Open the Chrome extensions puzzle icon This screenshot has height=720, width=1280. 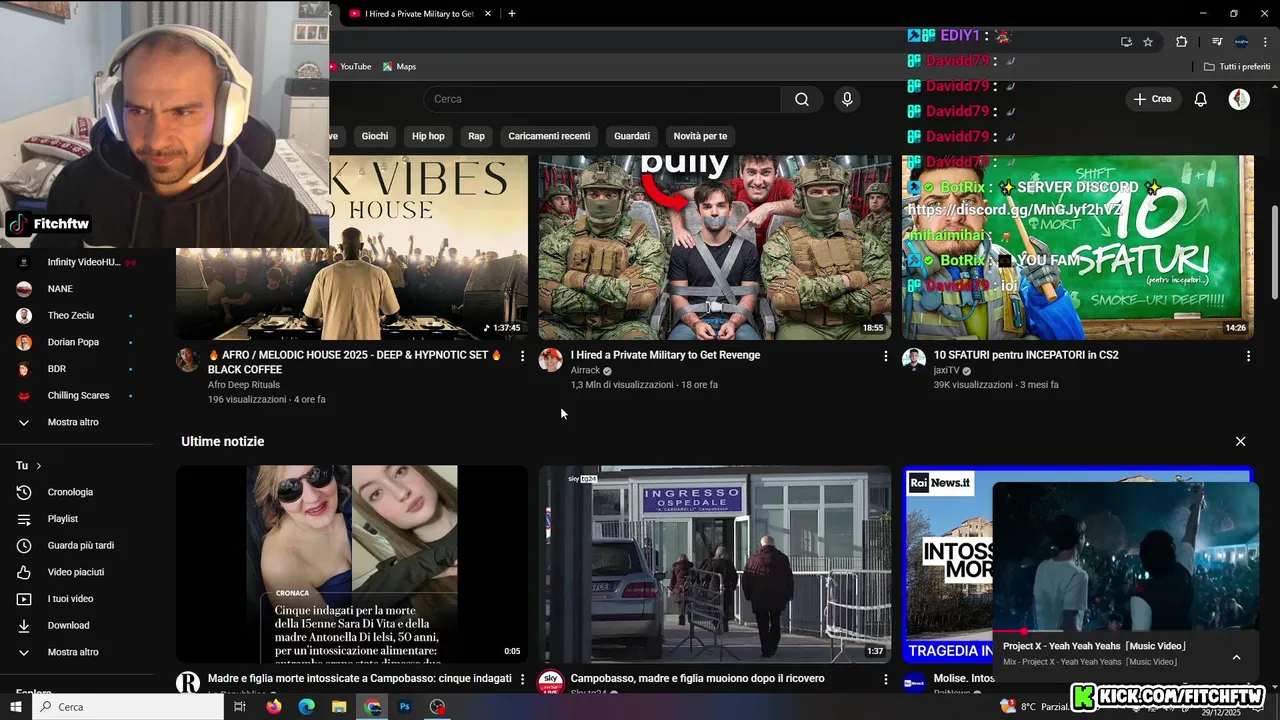[x=1181, y=42]
